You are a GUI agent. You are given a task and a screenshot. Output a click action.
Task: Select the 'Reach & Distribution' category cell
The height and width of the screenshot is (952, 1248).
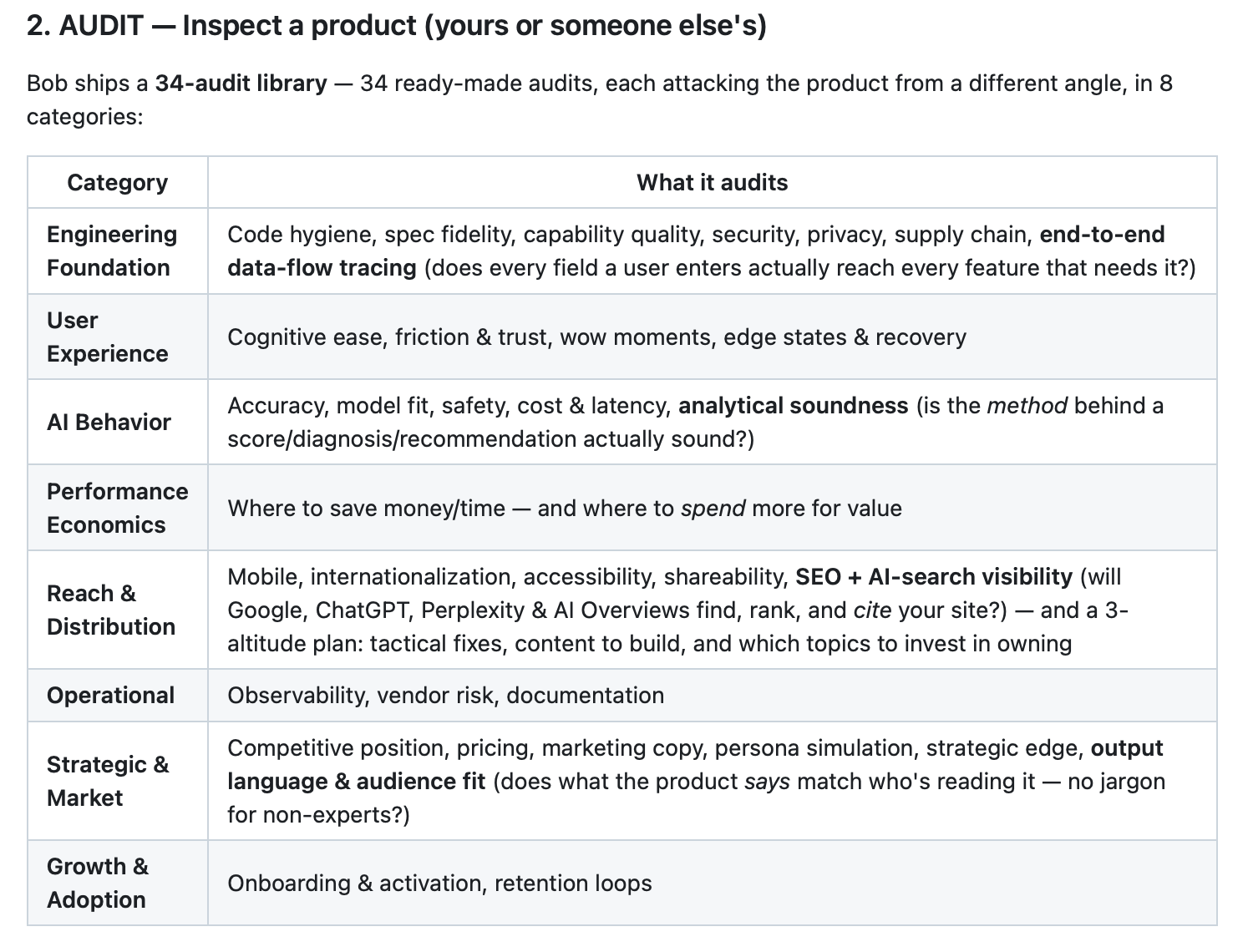[118, 610]
